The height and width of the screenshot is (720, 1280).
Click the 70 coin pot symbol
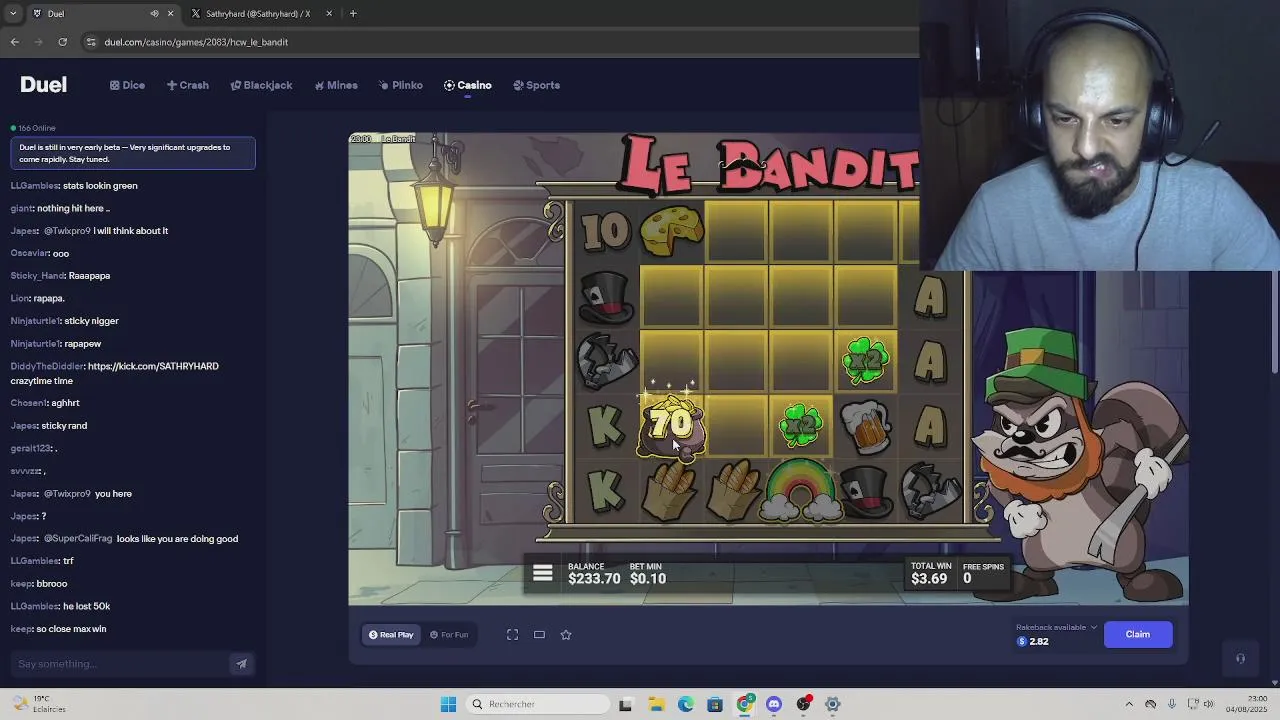pos(671,426)
